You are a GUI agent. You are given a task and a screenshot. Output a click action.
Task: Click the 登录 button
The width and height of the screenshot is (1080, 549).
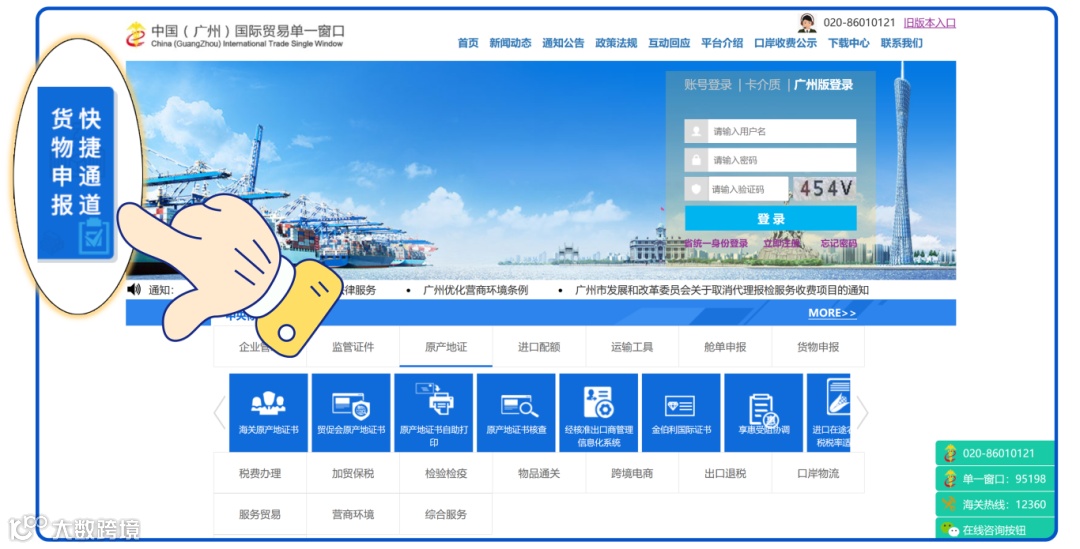coord(771,218)
